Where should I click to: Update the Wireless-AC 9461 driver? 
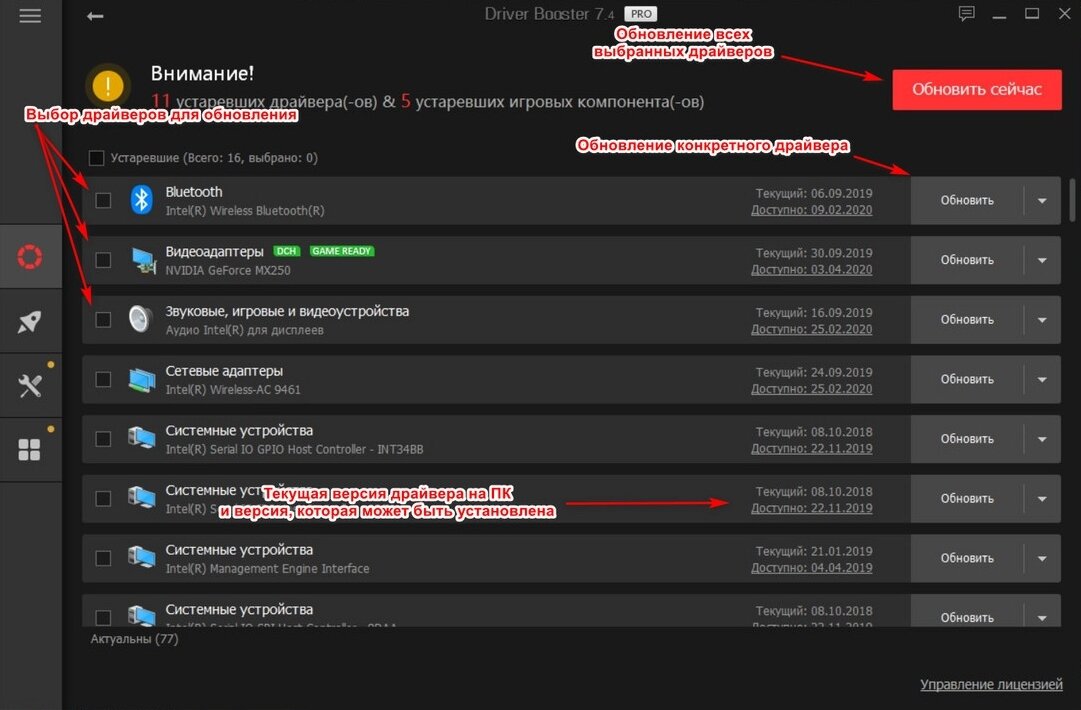point(967,379)
